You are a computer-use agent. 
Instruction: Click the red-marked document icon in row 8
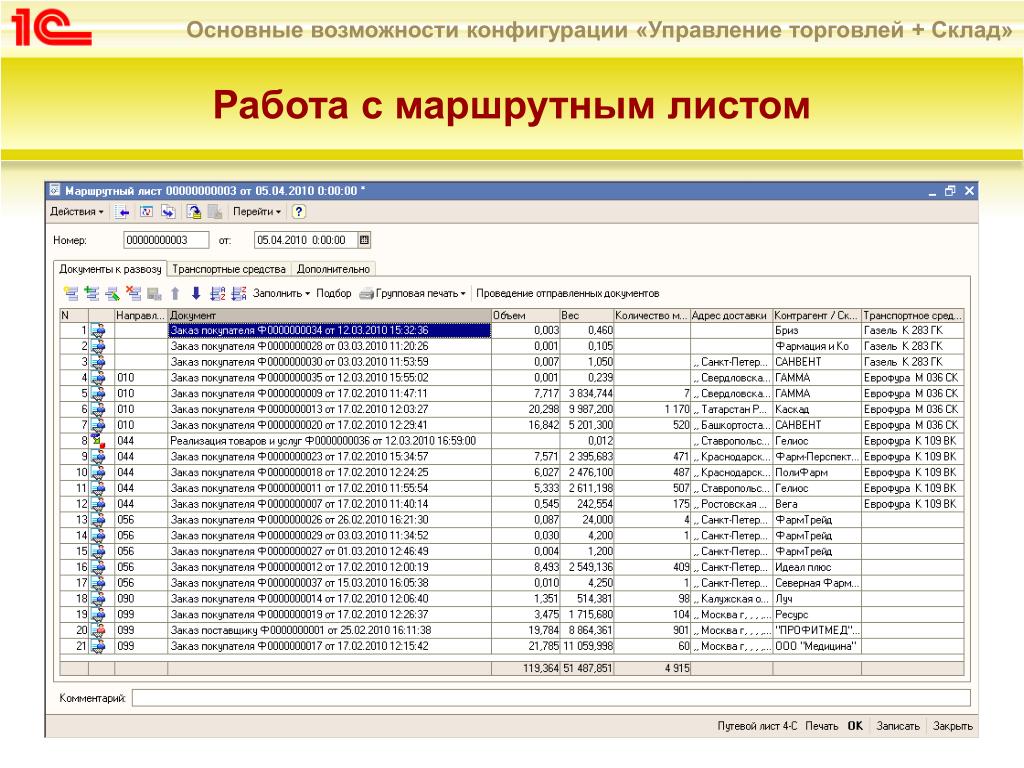tap(98, 441)
